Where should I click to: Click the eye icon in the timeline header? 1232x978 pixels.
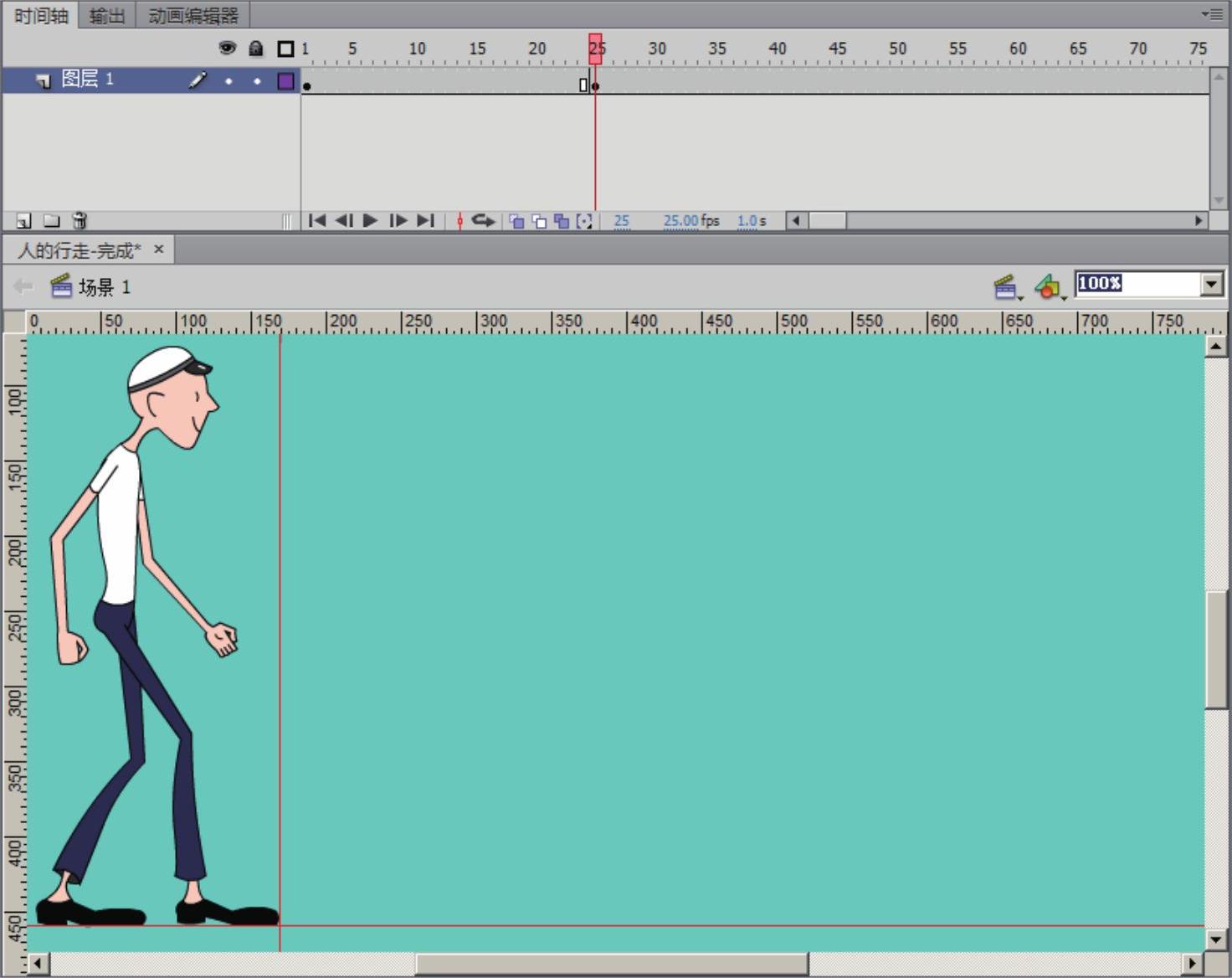227,48
